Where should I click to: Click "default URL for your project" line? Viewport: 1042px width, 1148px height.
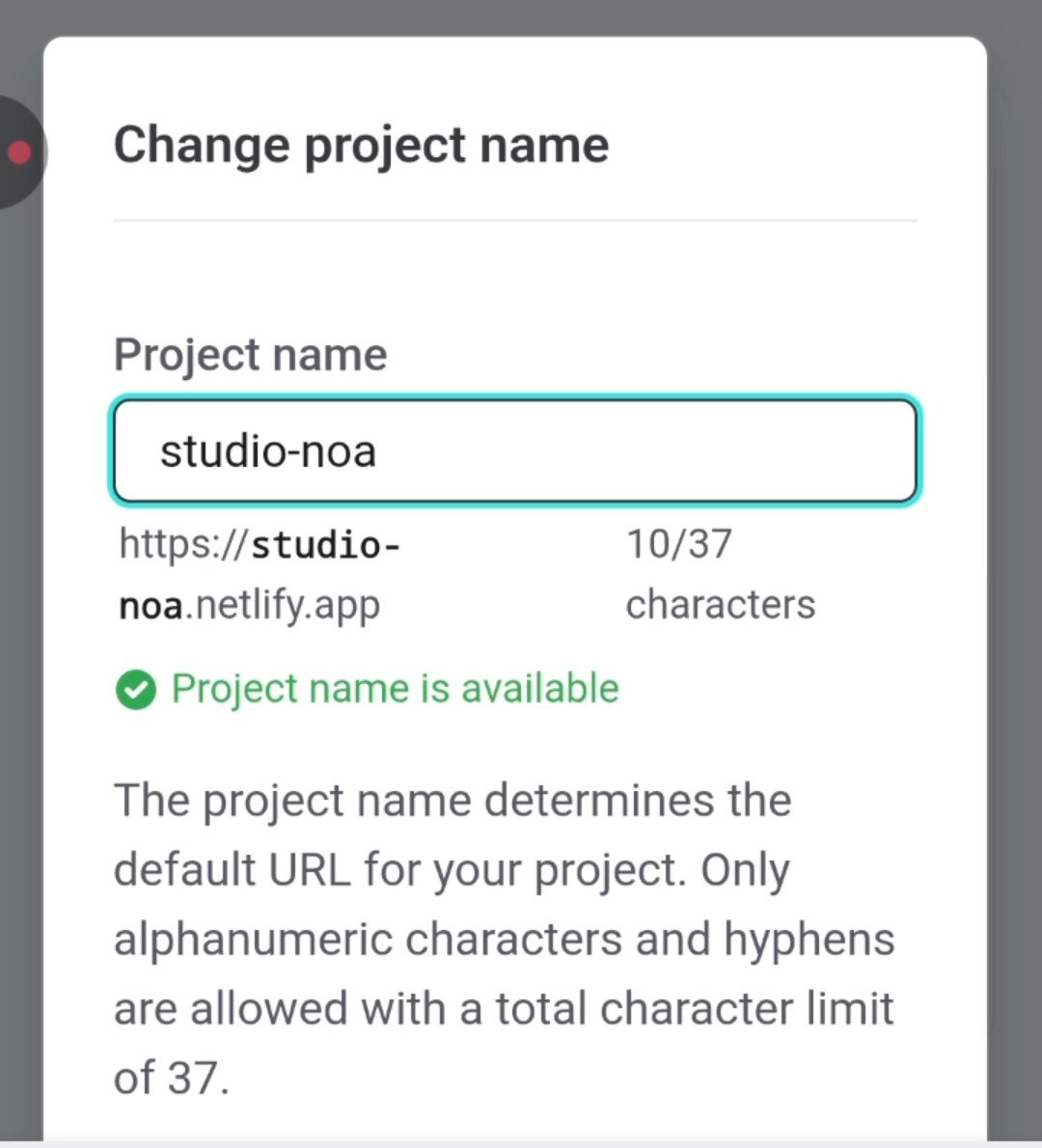click(x=452, y=870)
